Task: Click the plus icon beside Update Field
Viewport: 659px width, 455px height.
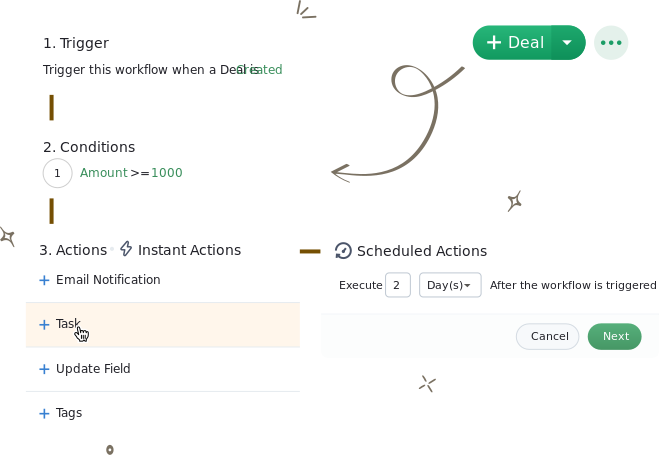Action: point(44,369)
